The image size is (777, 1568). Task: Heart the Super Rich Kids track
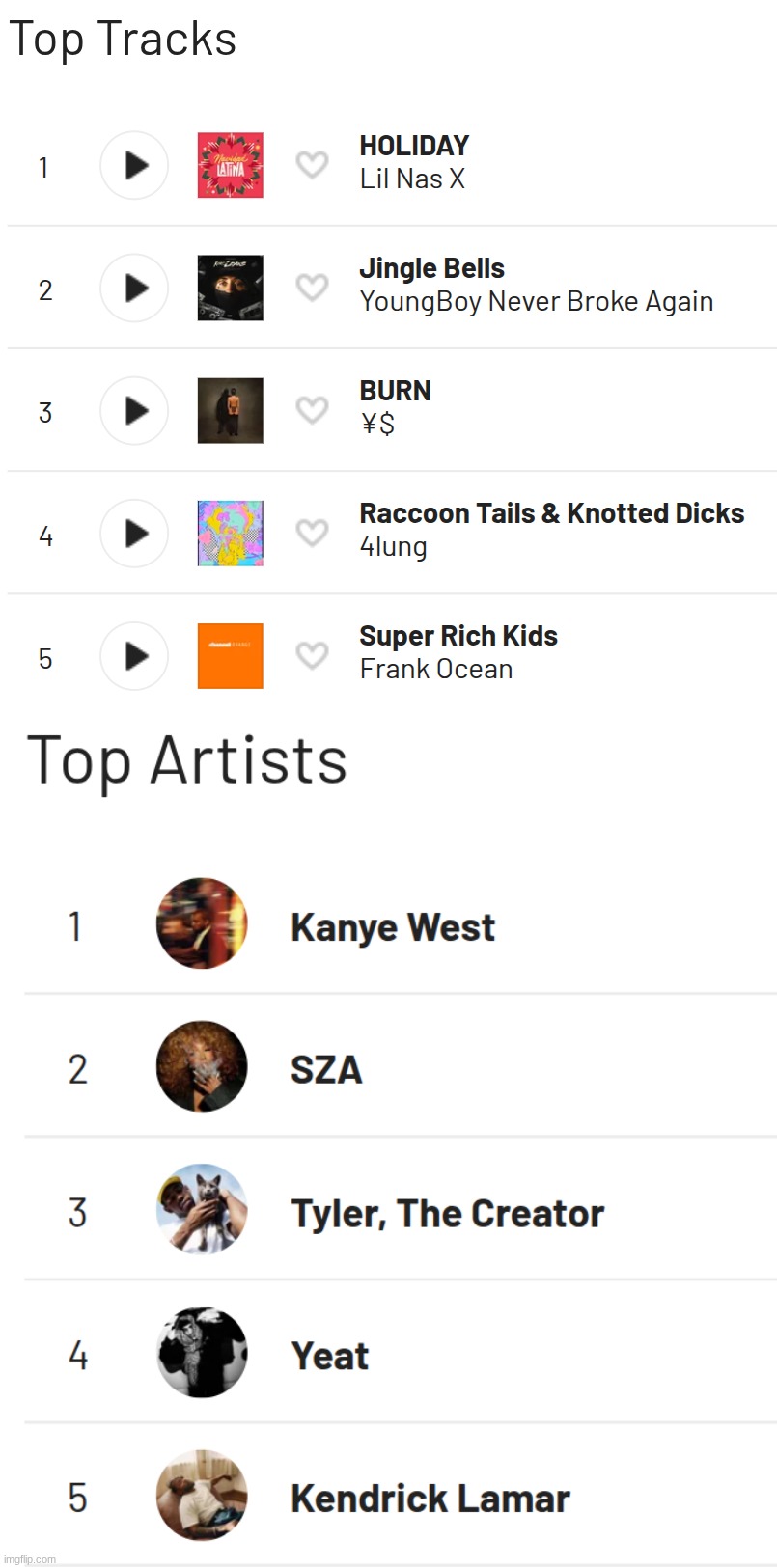[x=312, y=656]
